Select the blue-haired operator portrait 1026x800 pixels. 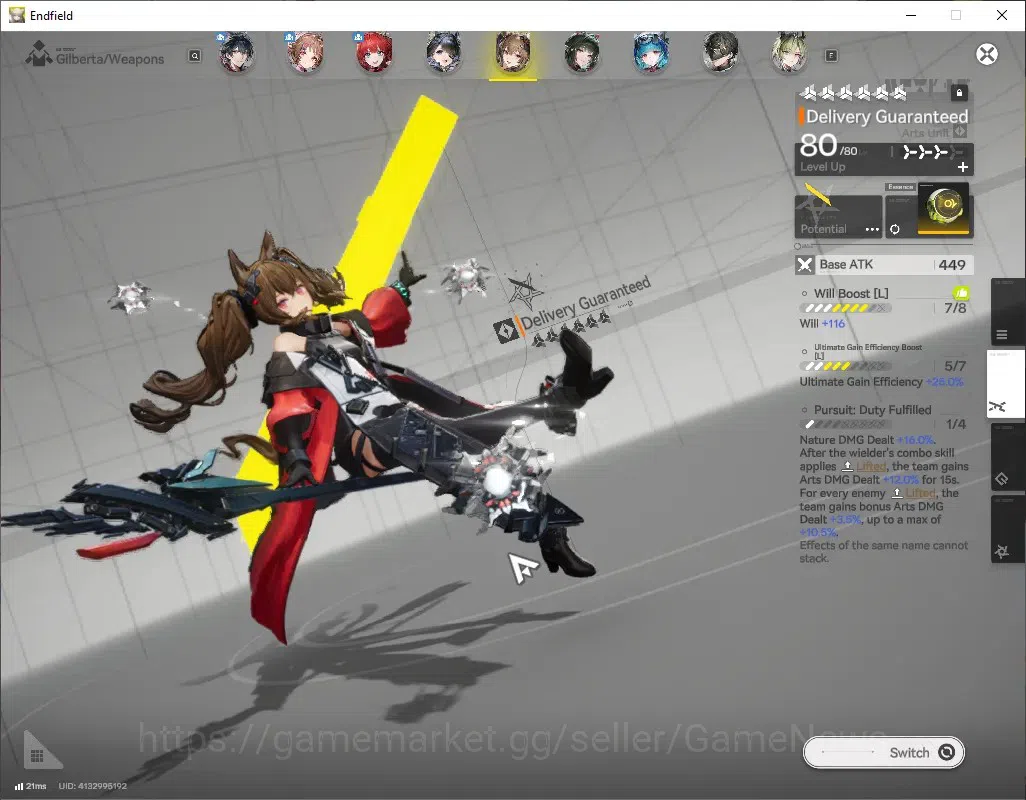pyautogui.click(x=650, y=53)
